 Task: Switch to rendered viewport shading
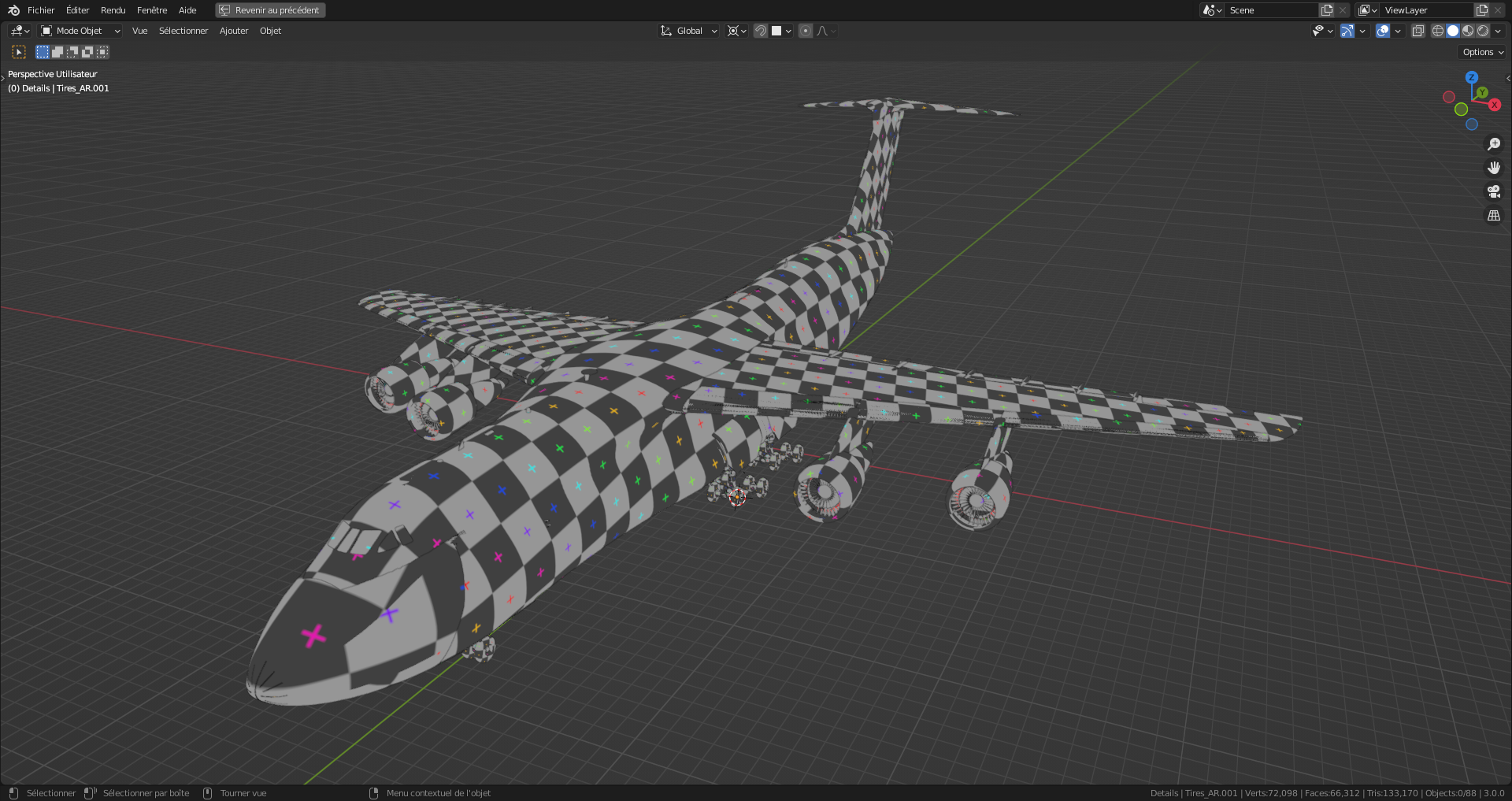point(1483,31)
